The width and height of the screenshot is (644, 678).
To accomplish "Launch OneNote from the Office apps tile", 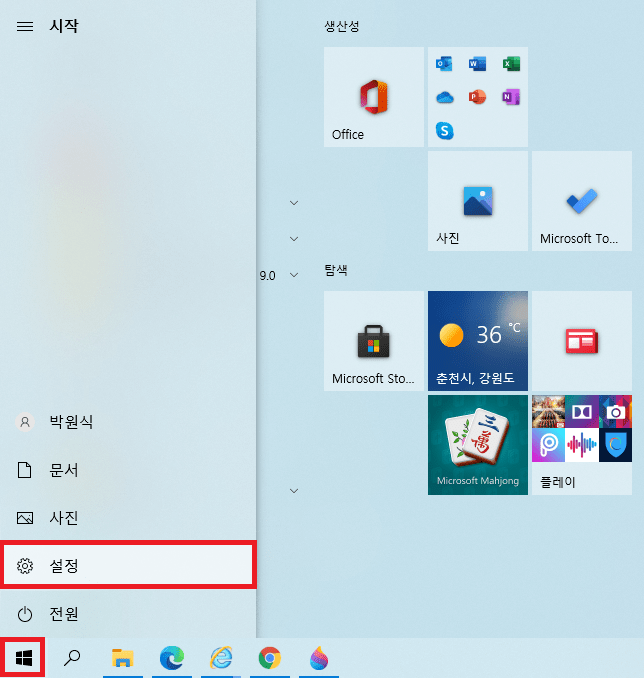I will point(511,97).
